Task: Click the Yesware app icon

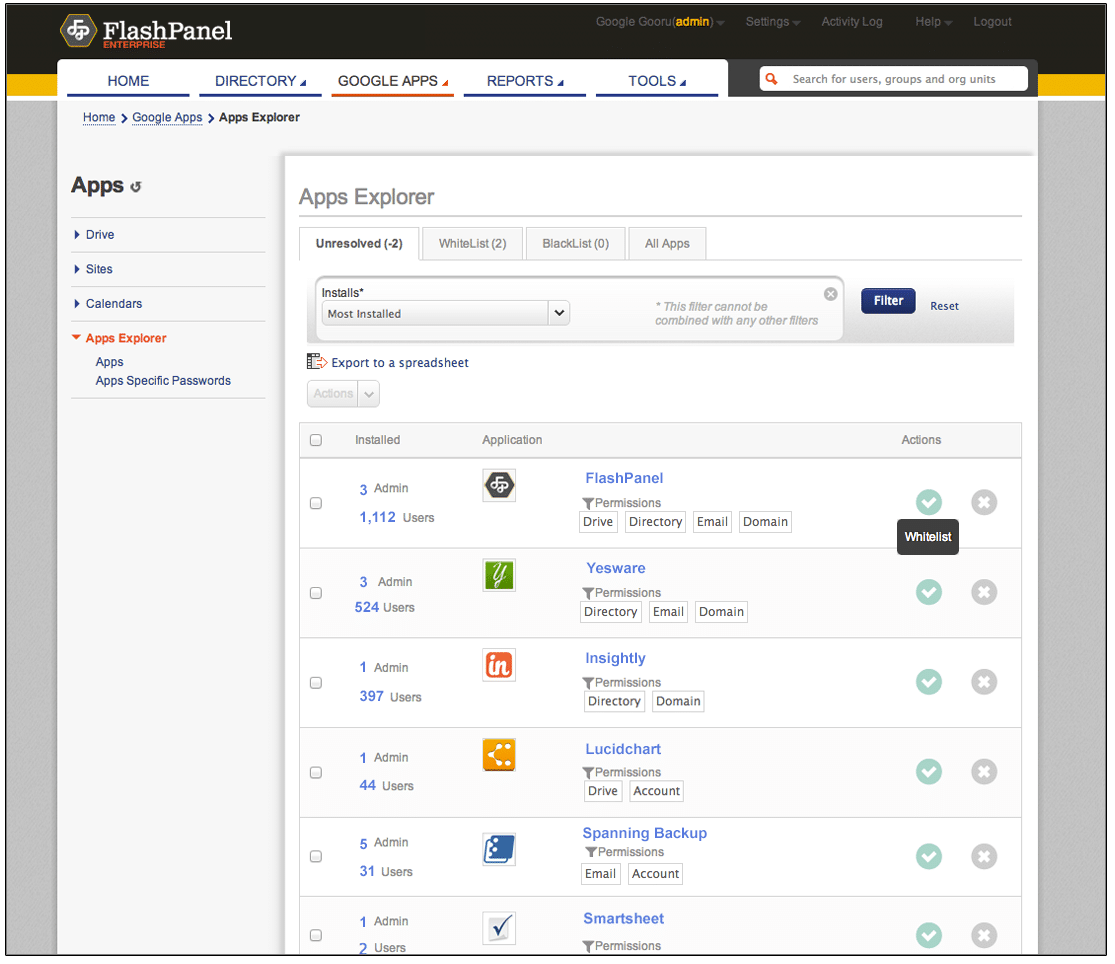Action: click(499, 575)
